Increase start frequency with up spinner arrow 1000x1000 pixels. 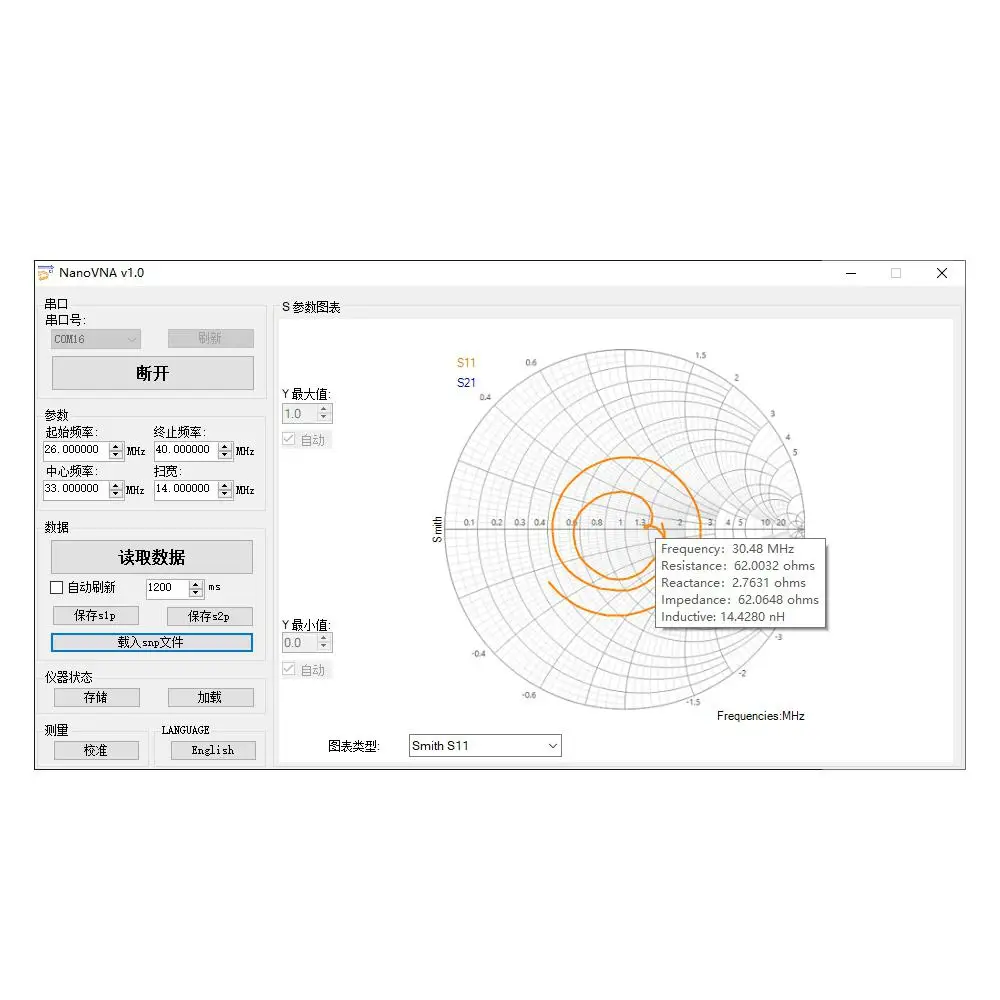tap(115, 446)
